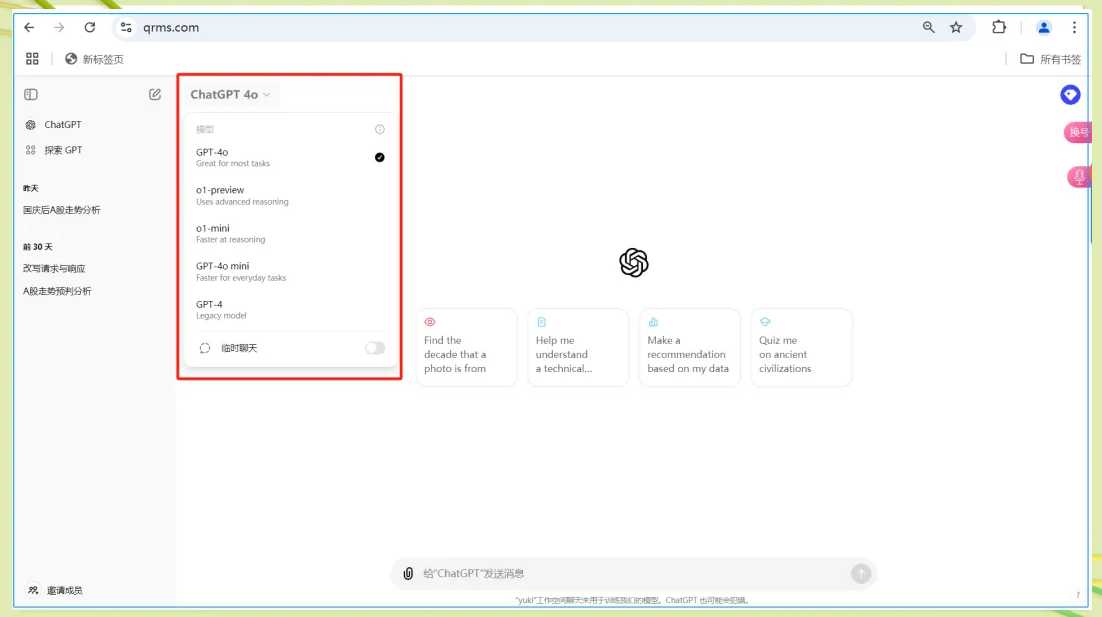Click the blue diamond icon at top right
Viewport: 1102px width, 617px height.
pyautogui.click(x=1070, y=94)
